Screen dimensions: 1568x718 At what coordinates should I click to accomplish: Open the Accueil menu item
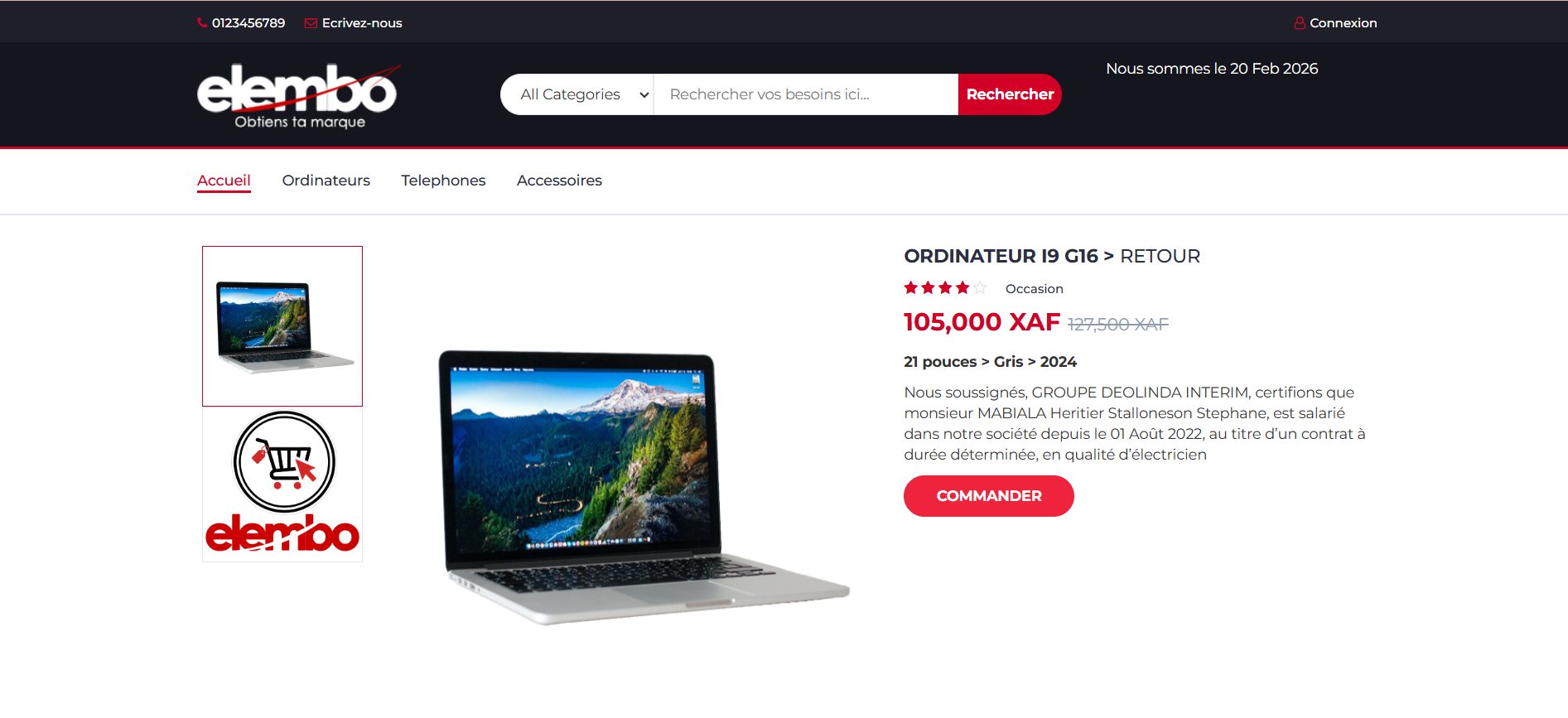224,181
